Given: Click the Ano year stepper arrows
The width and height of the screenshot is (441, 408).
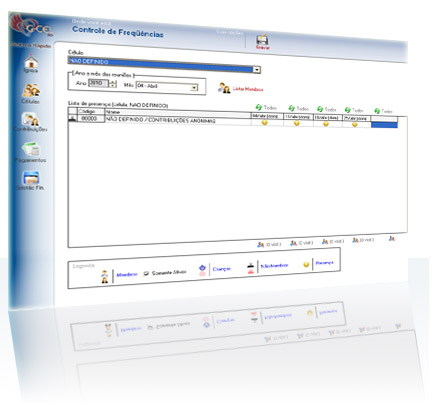Looking at the screenshot, I should (113, 84).
